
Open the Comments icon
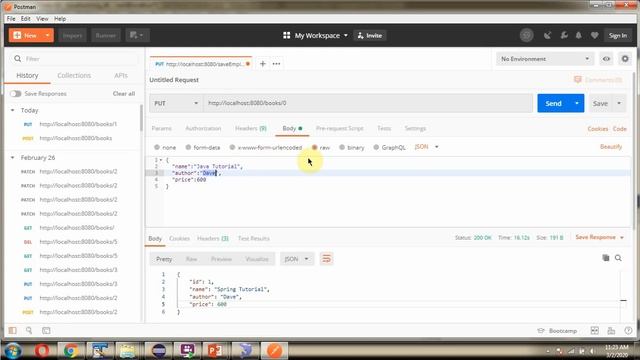point(578,80)
